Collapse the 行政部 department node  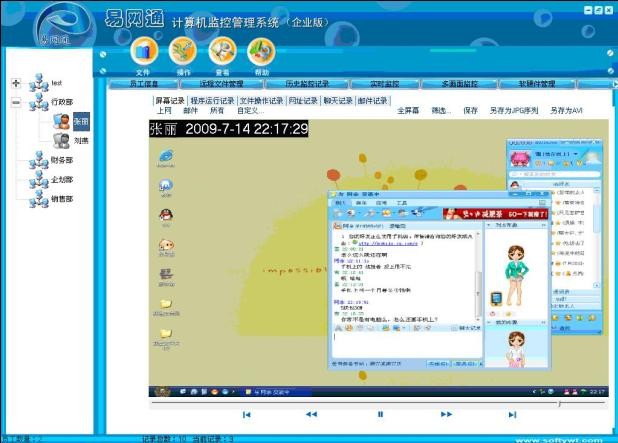coord(16,102)
